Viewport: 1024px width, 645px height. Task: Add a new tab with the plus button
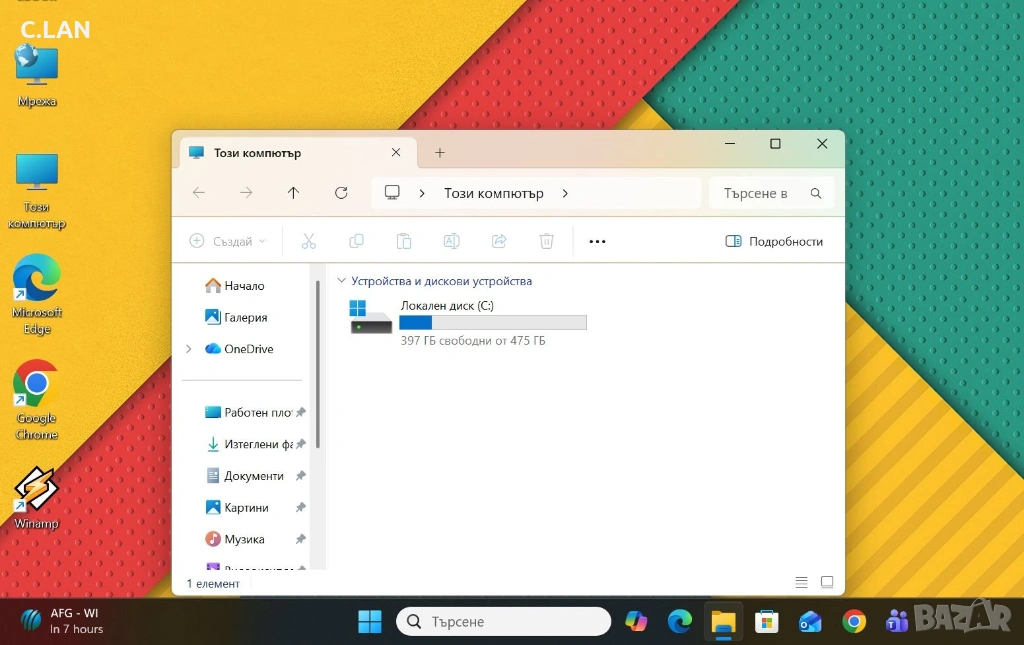pos(439,153)
